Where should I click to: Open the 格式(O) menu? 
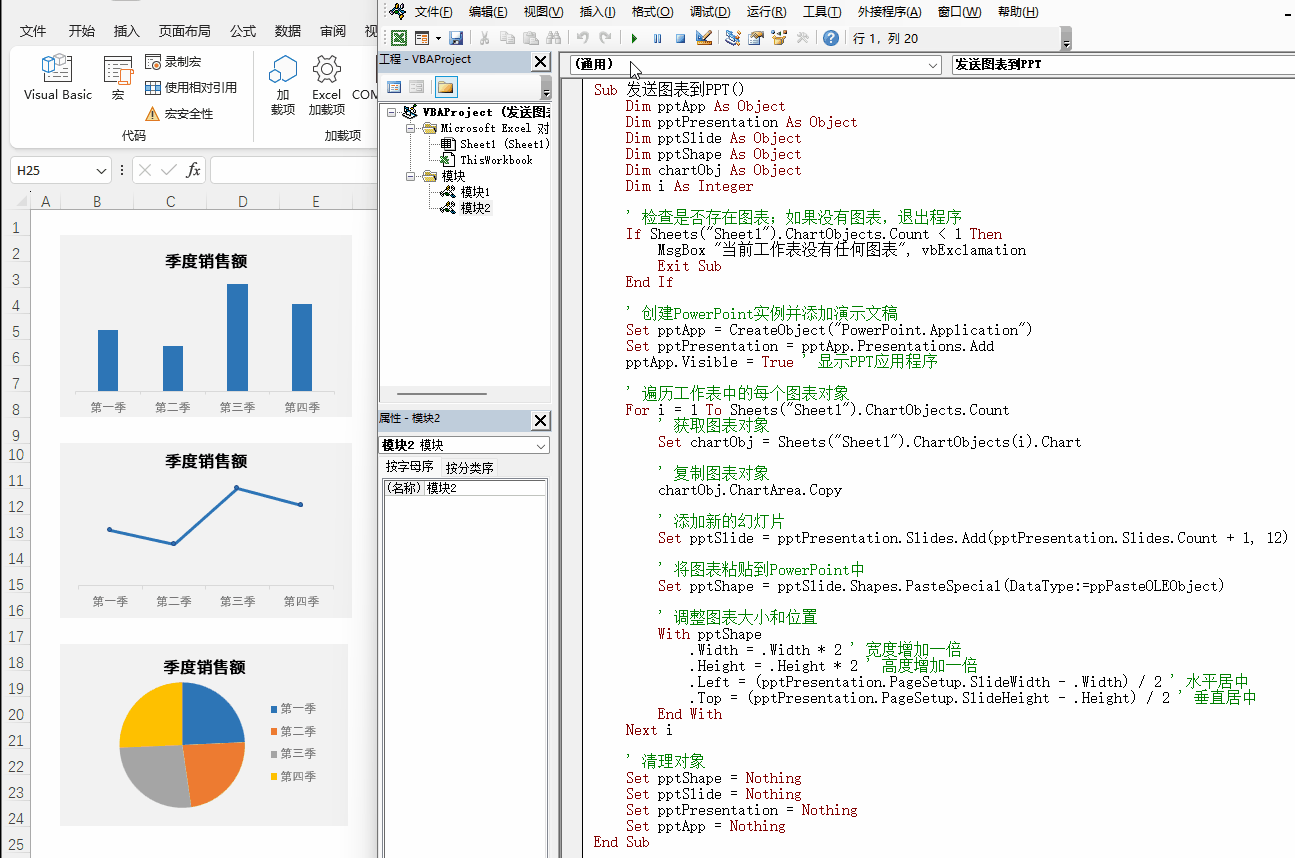652,12
